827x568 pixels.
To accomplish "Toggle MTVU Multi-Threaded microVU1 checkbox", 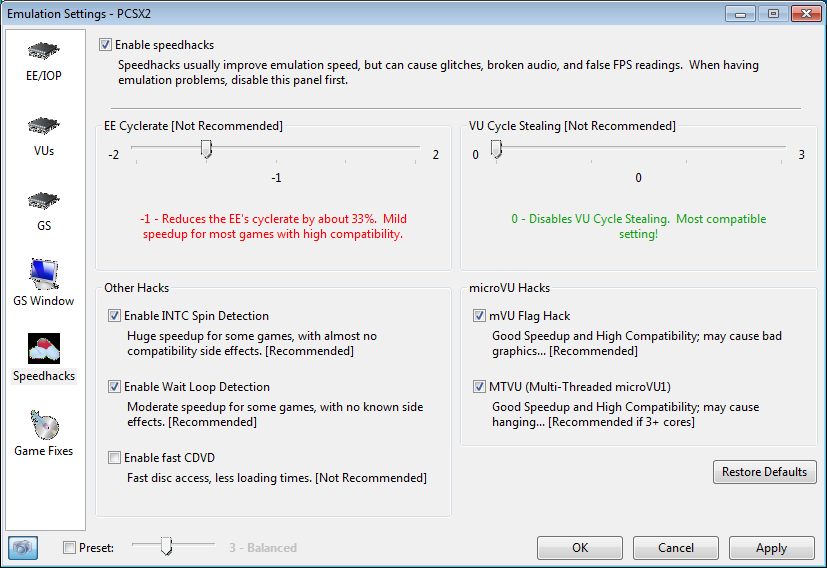I will (x=479, y=387).
